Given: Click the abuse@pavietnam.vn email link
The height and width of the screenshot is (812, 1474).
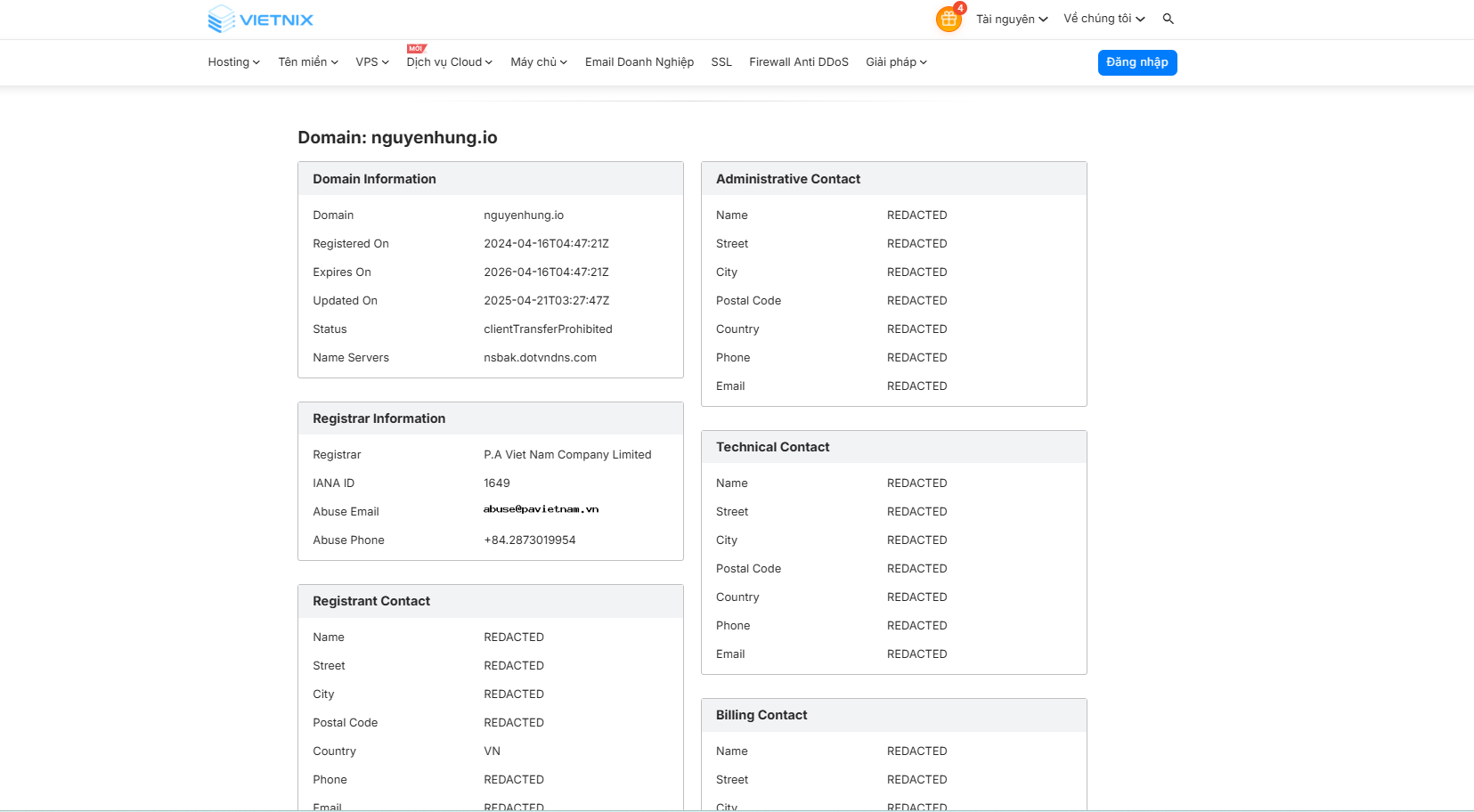Looking at the screenshot, I should click(541, 508).
